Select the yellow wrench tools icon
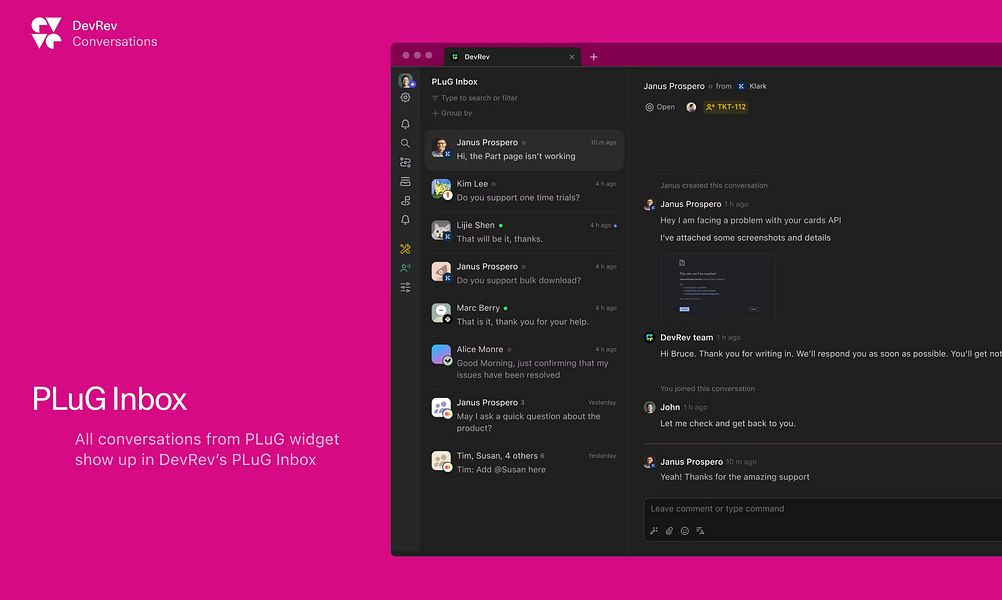The image size is (1002, 600). click(x=405, y=249)
